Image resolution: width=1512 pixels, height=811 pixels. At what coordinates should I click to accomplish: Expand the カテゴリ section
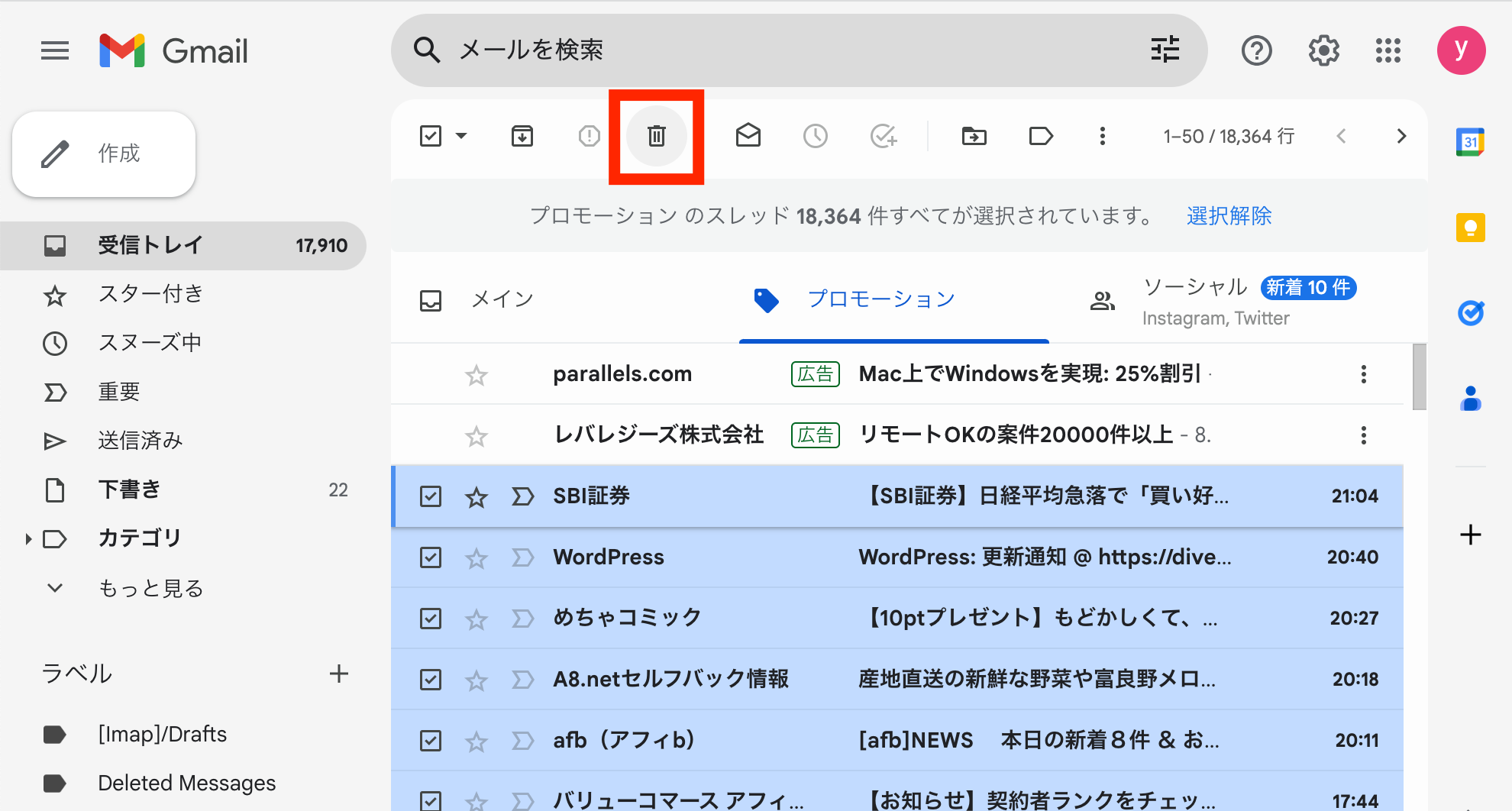(28, 539)
